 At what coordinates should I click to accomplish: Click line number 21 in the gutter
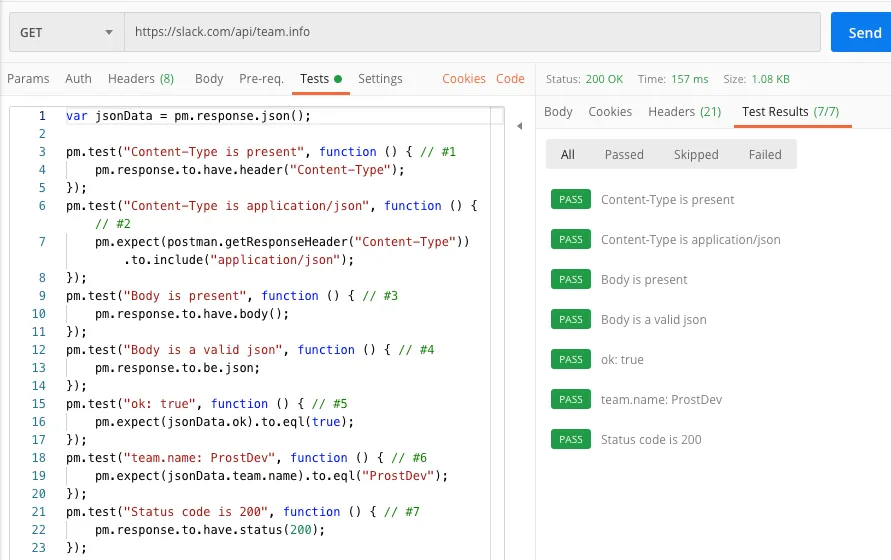39,512
